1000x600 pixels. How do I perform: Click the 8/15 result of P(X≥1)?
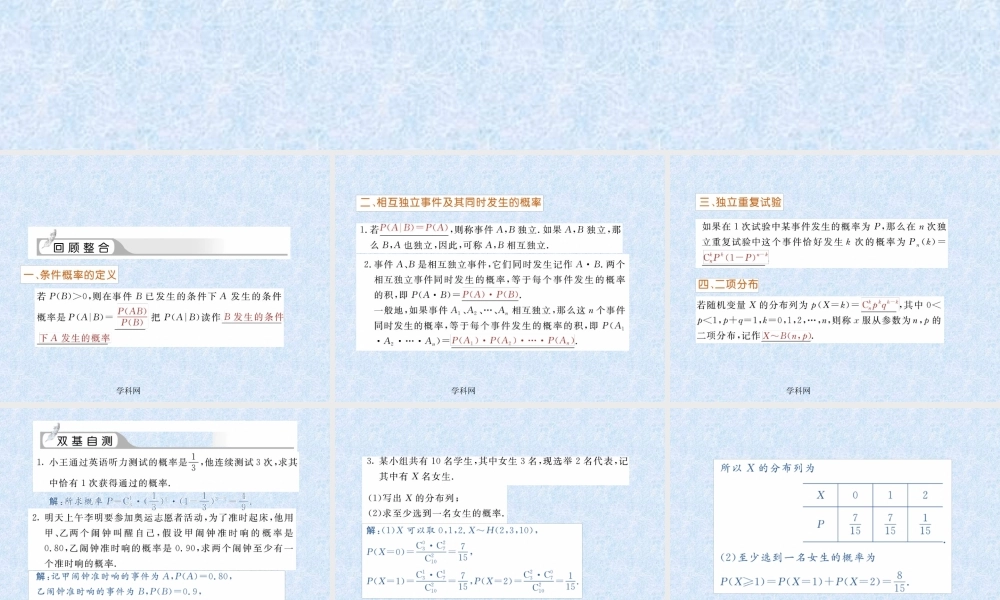899,581
